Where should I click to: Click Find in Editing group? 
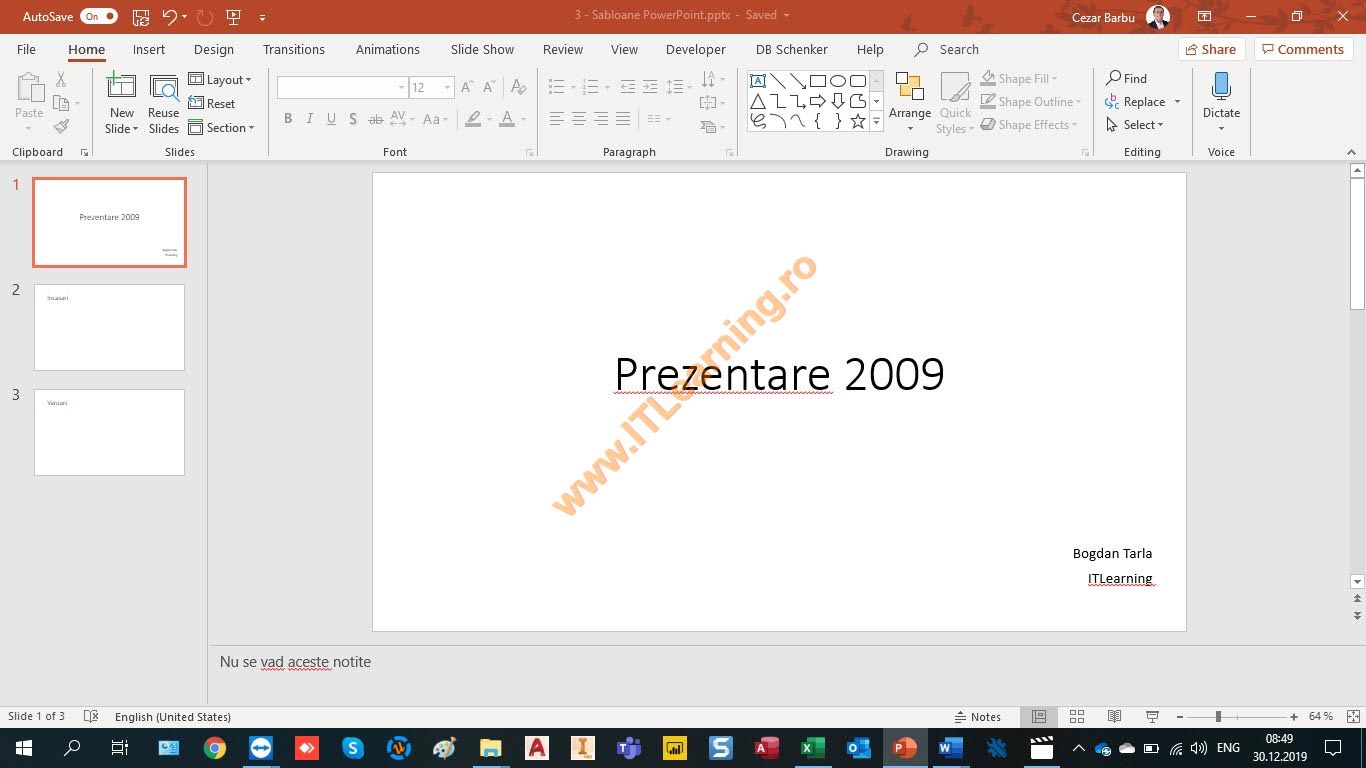[1127, 78]
